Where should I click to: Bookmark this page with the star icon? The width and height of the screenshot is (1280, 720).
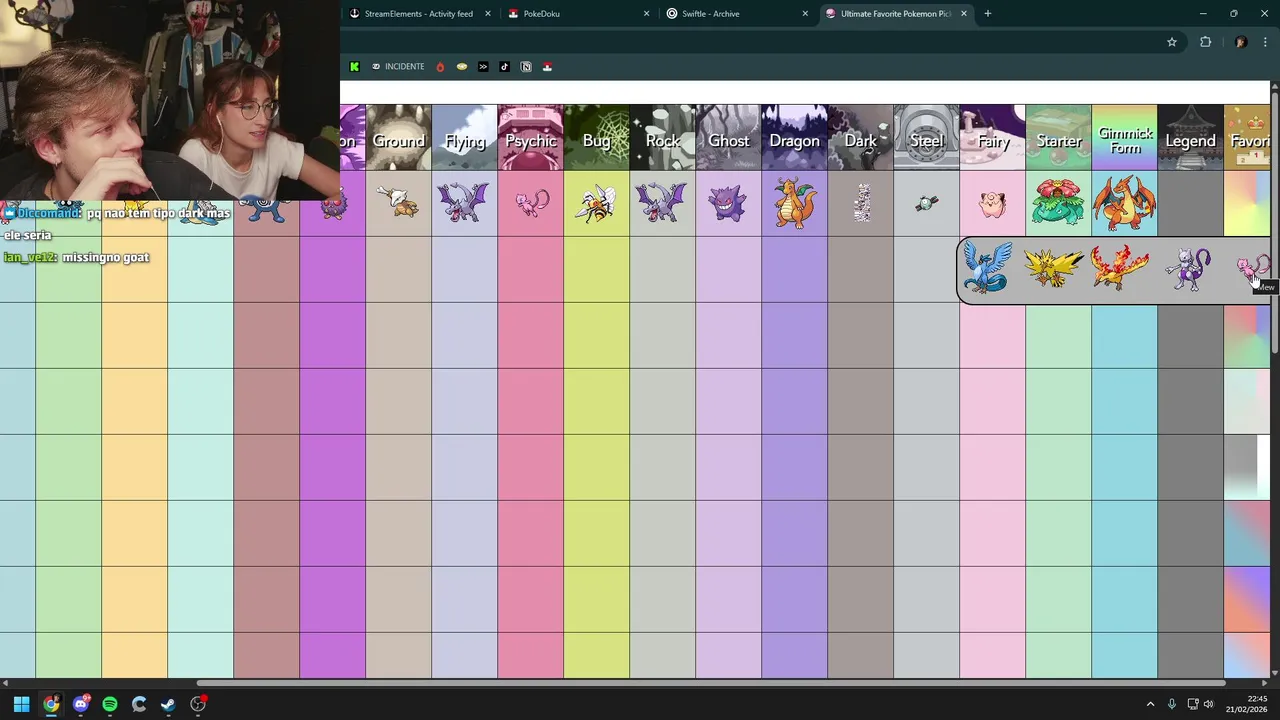(1172, 42)
